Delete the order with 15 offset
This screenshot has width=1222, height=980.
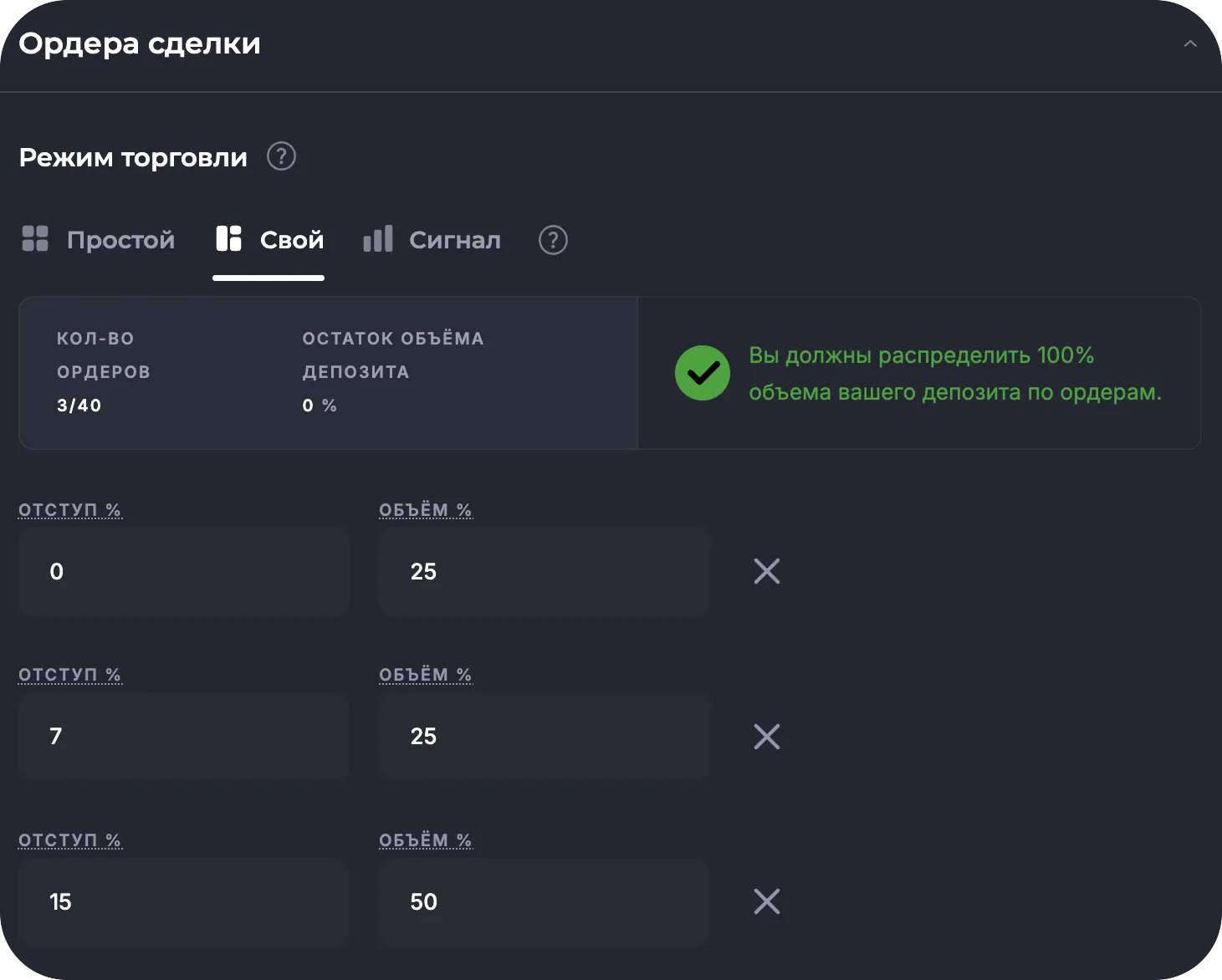[766, 901]
